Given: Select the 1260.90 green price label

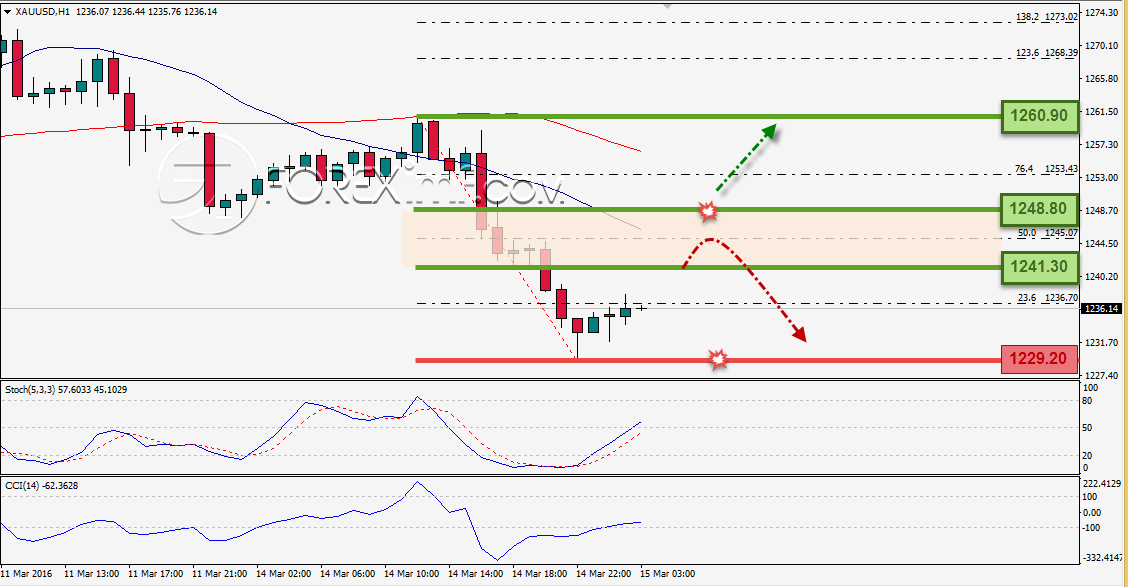Looking at the screenshot, I should click(x=1040, y=116).
